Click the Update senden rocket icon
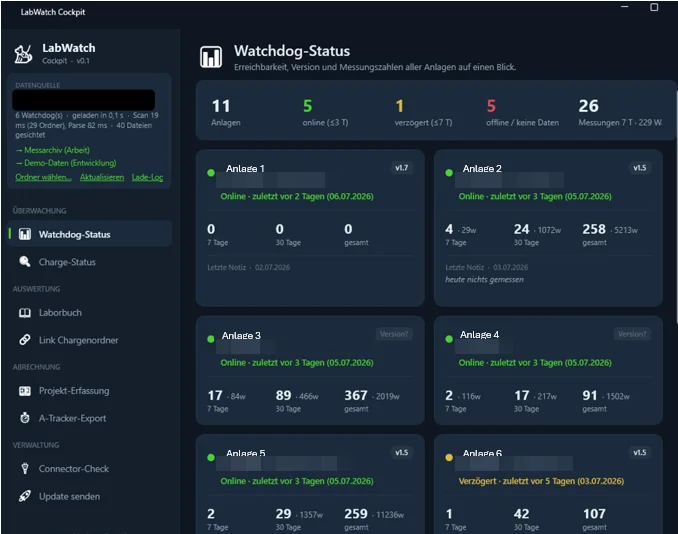Screen dimensions: 678x534 [x=25, y=496]
